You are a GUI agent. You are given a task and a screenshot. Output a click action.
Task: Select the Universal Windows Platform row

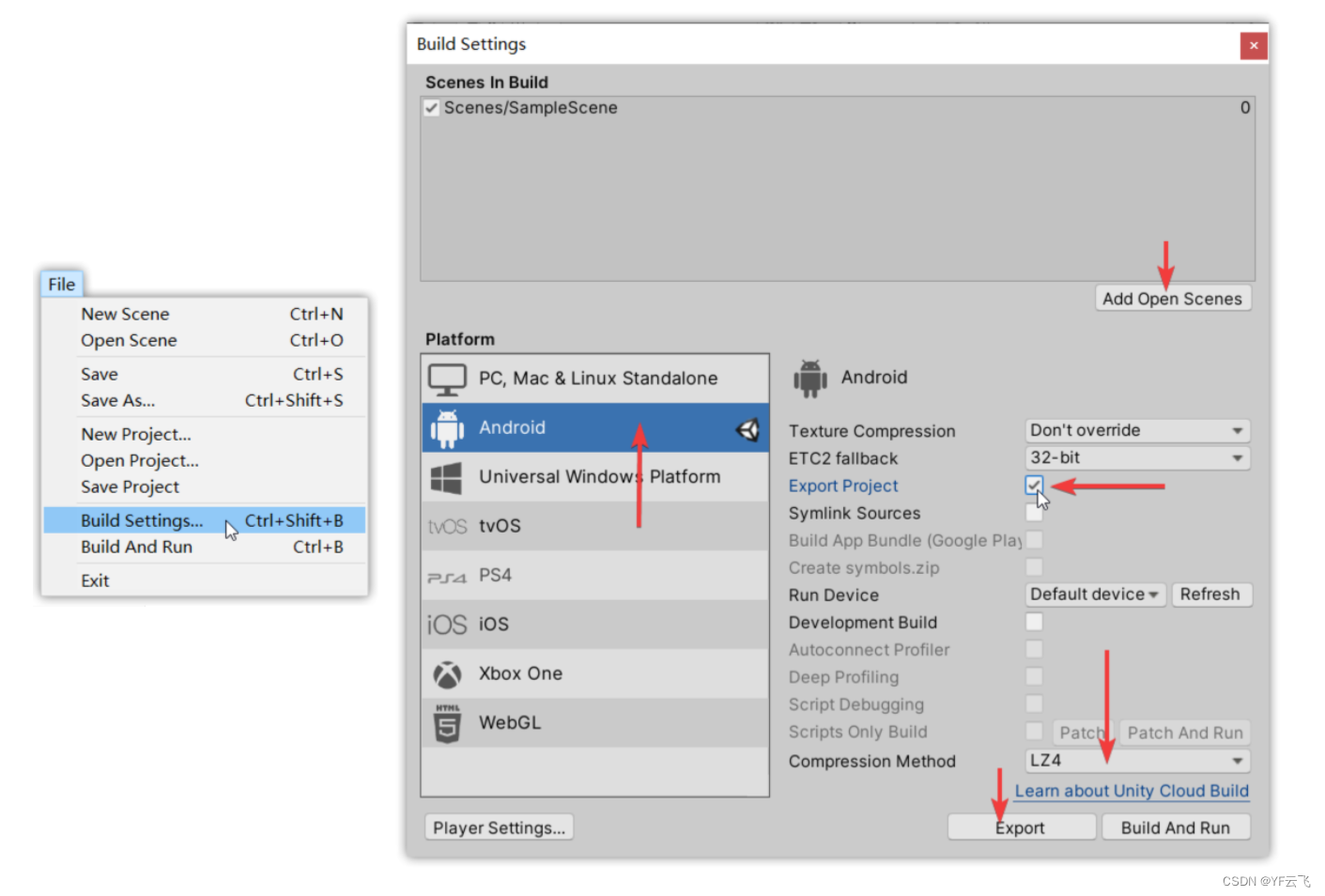(x=595, y=477)
